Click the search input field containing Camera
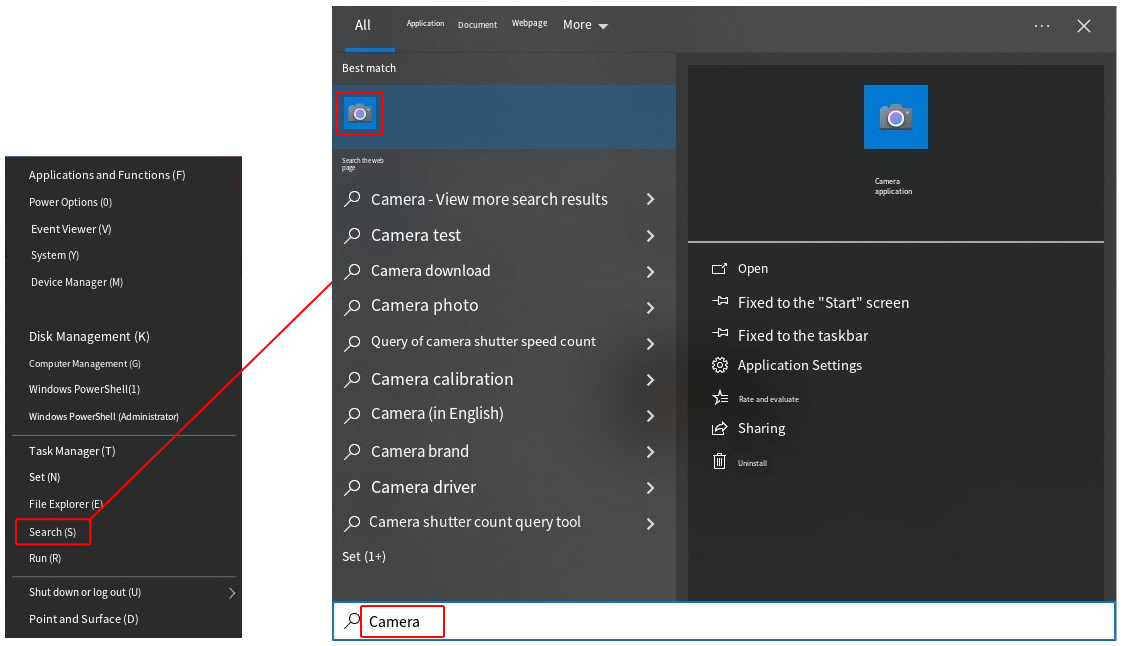The width and height of the screenshot is (1122, 646). pyautogui.click(x=723, y=621)
